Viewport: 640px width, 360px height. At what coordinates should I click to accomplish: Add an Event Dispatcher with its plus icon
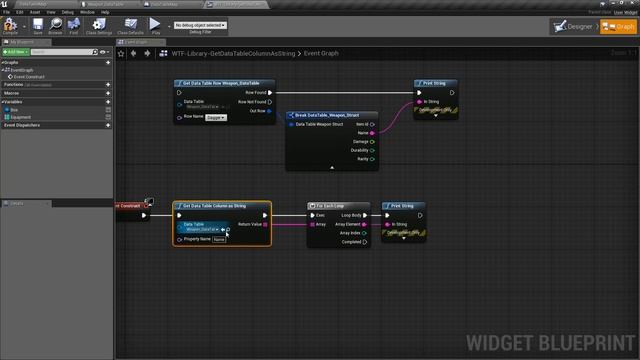pyautogui.click(x=108, y=125)
